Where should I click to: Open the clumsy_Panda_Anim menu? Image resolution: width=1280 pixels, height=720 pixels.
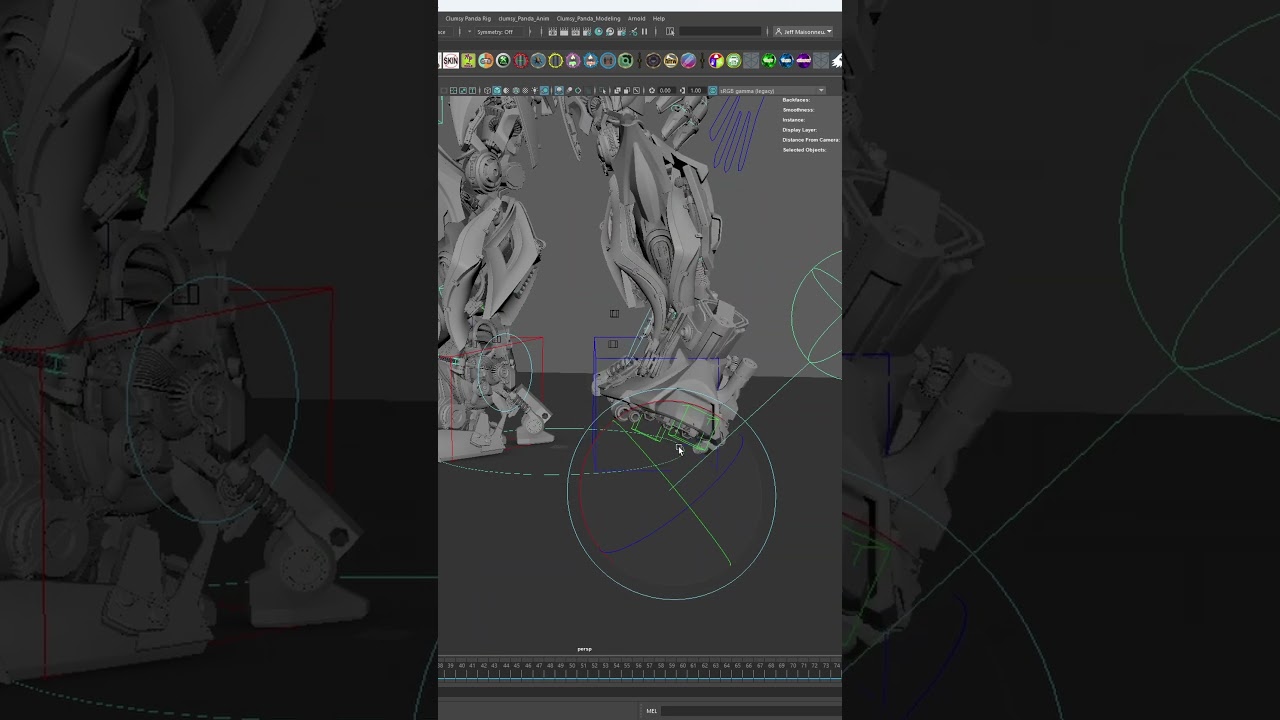(524, 18)
